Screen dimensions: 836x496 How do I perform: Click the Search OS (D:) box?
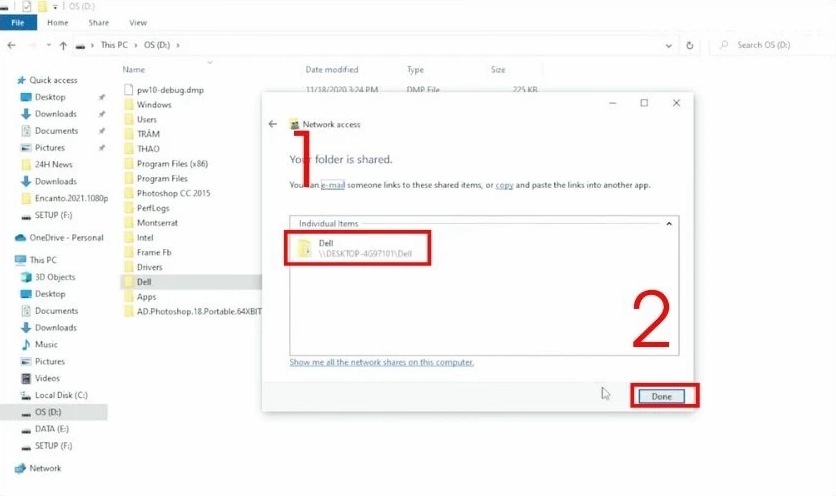pos(773,45)
